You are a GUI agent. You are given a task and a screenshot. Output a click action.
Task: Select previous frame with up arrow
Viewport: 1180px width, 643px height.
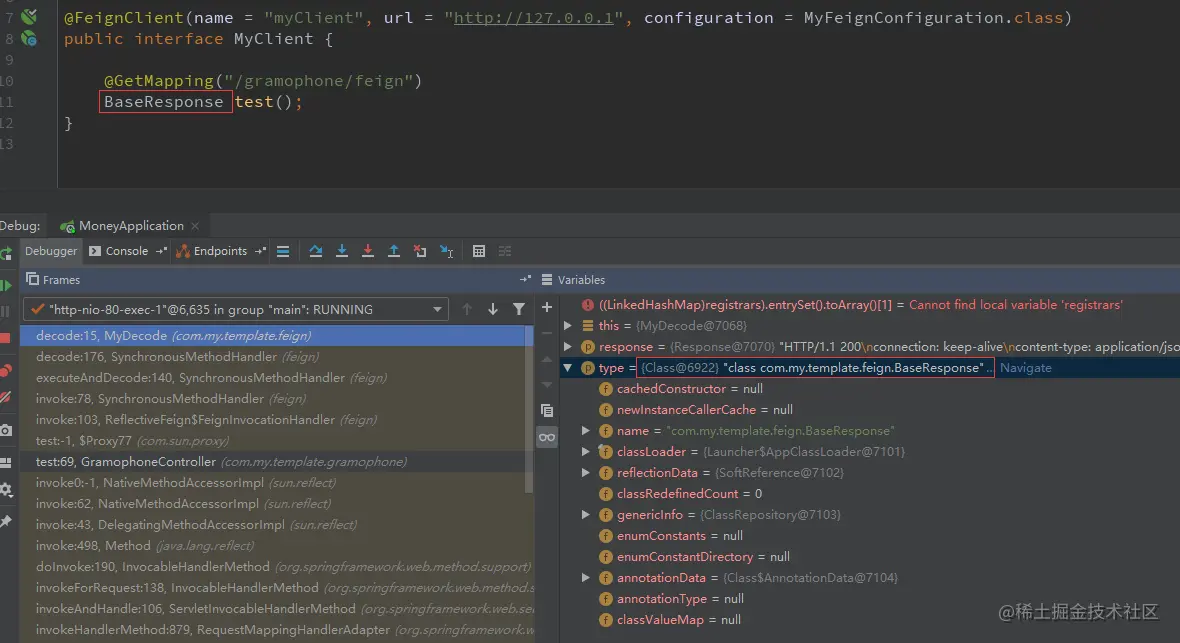tap(467, 309)
